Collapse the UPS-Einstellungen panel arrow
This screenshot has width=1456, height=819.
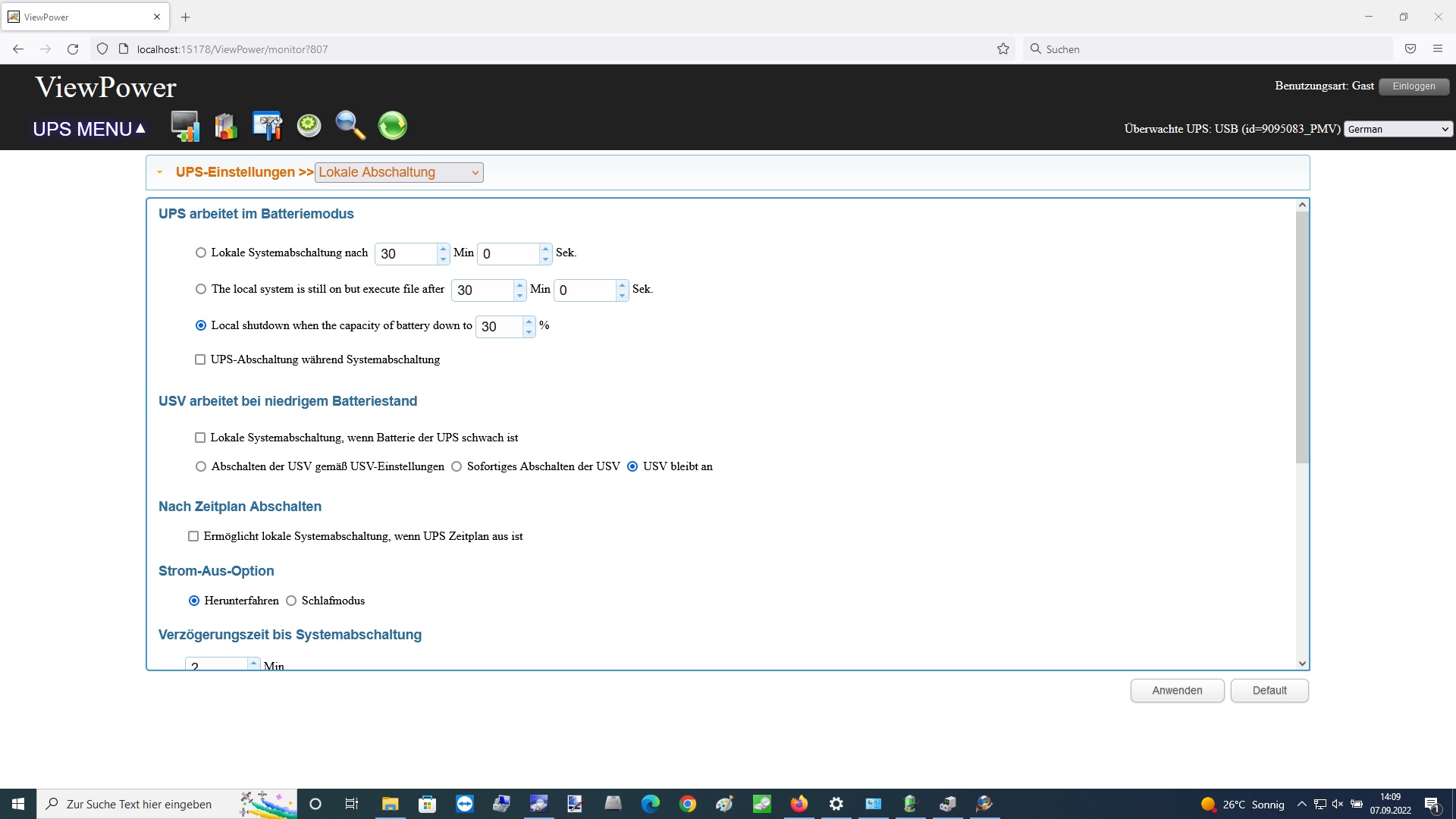160,172
